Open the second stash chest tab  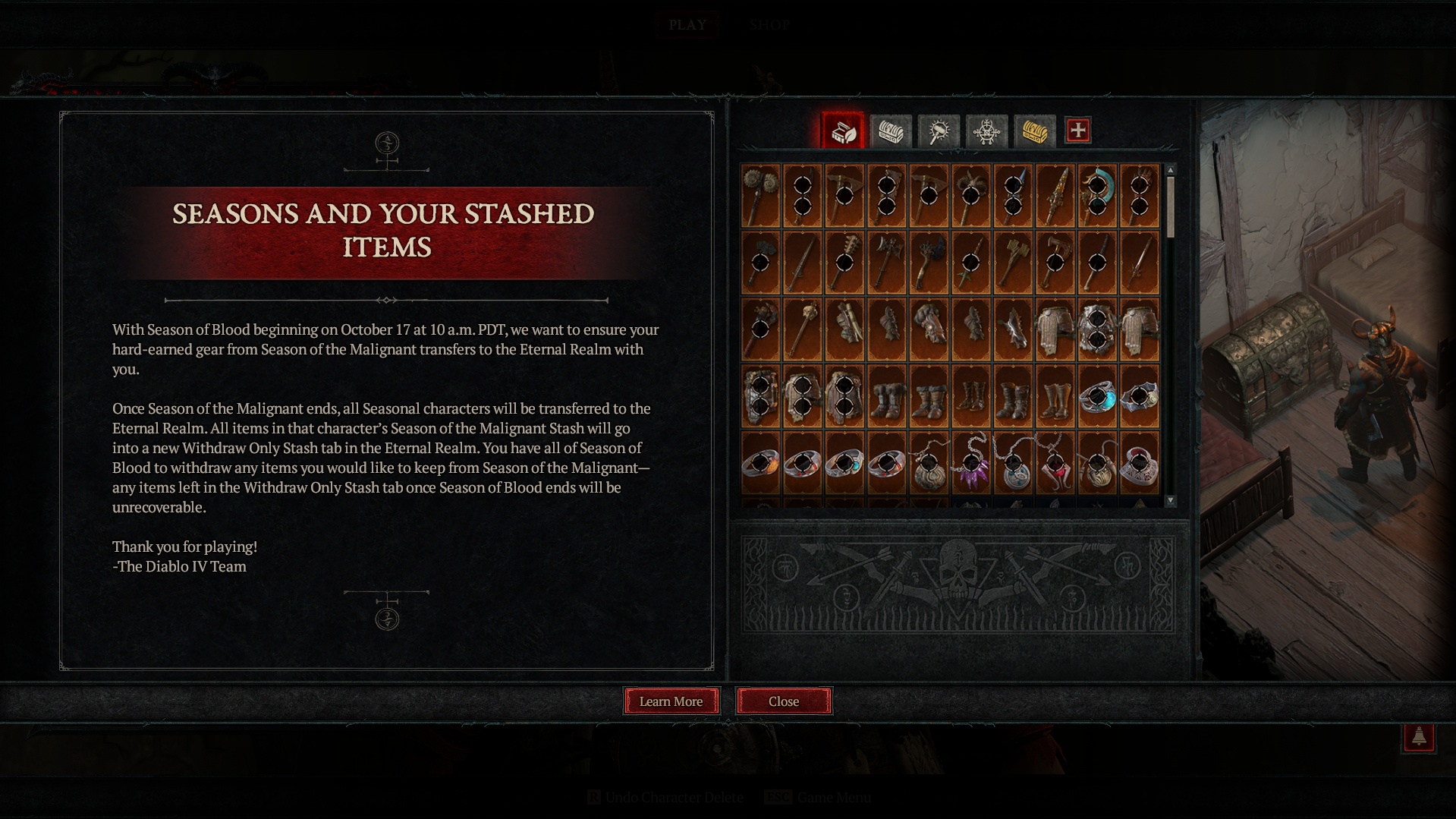(891, 131)
